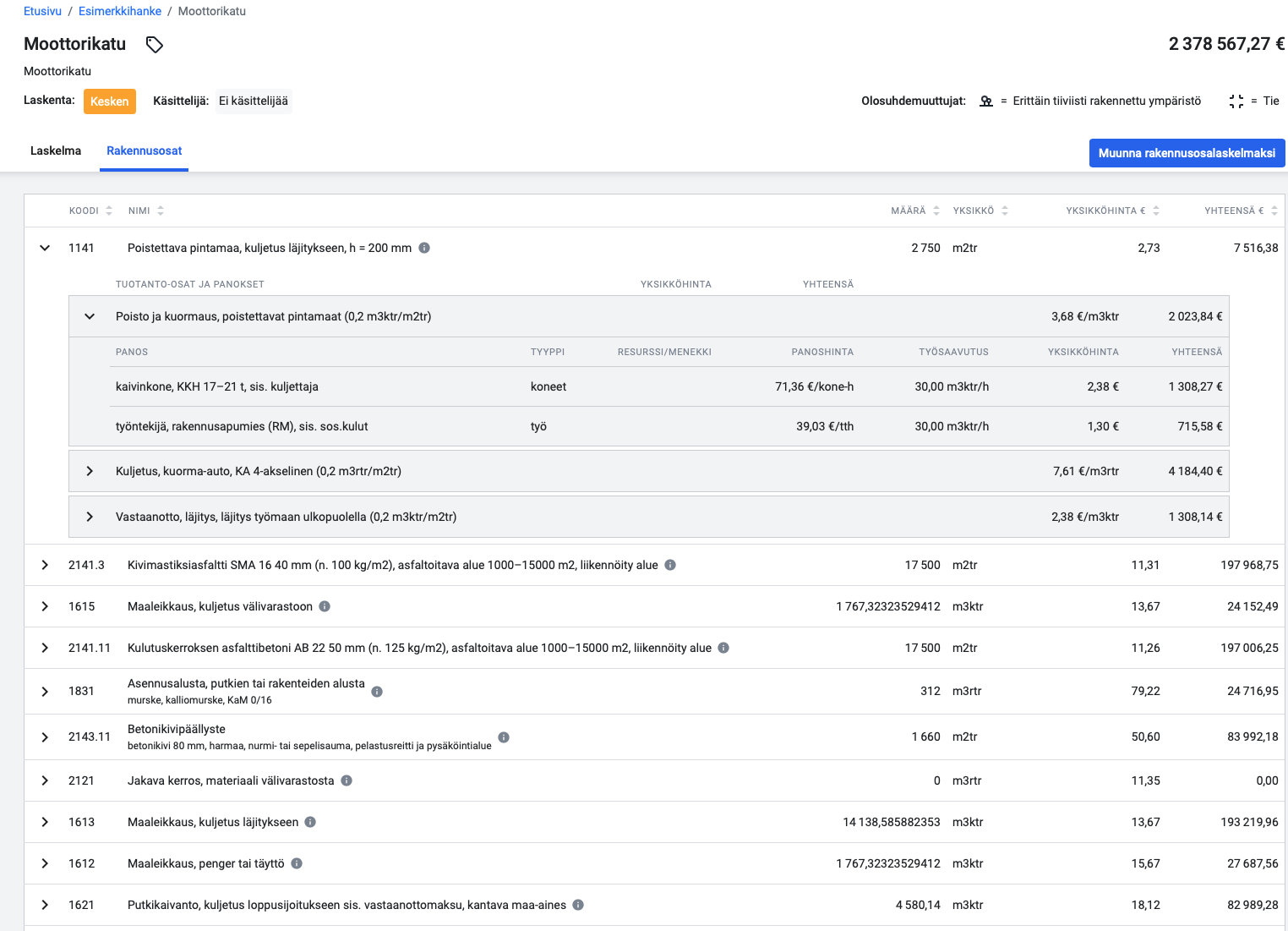Viewport: 1288px width, 931px height.
Task: Click panoshinta 71,36 €/kone-h value
Action: point(815,386)
